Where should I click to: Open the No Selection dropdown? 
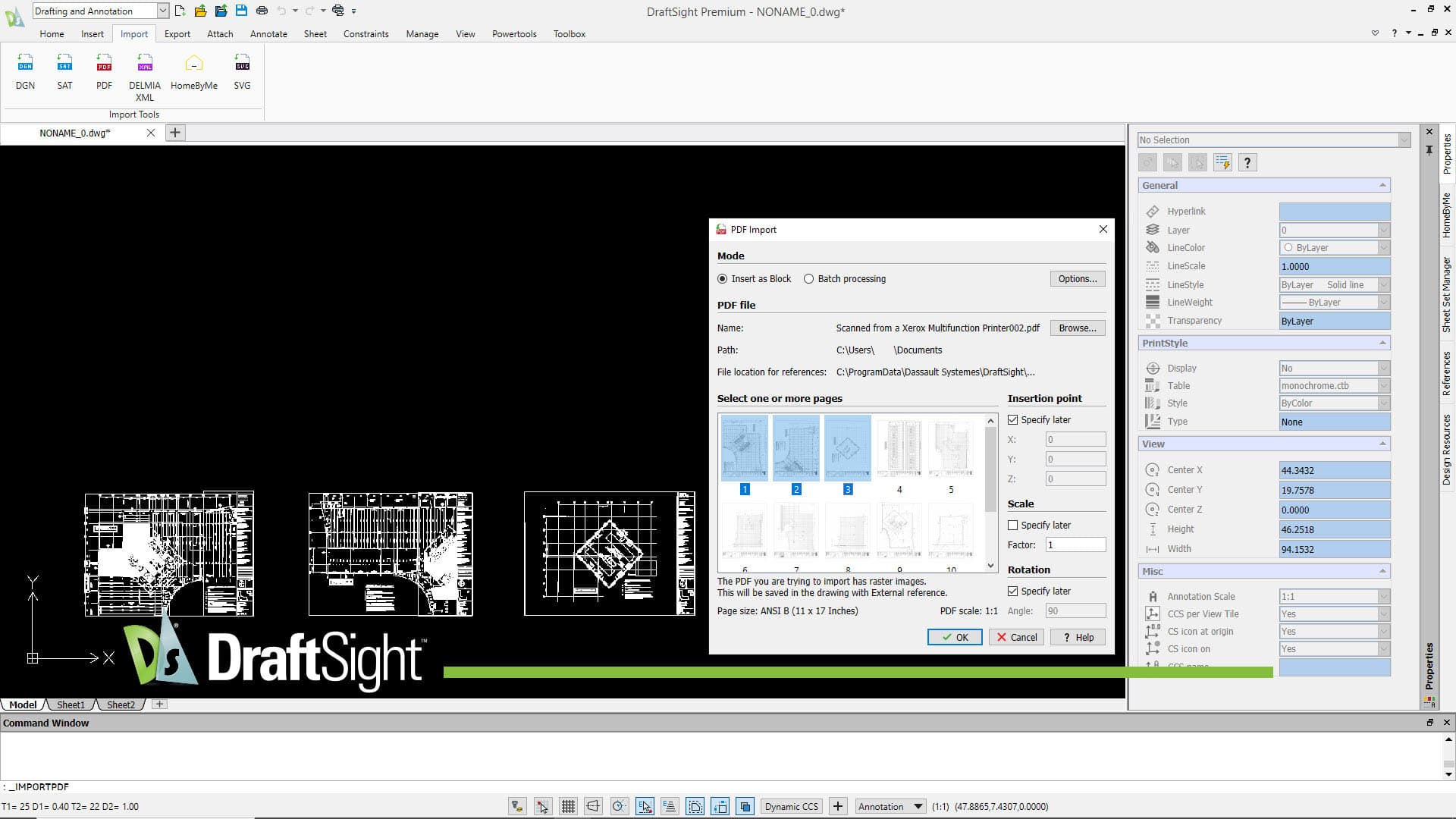click(1405, 140)
